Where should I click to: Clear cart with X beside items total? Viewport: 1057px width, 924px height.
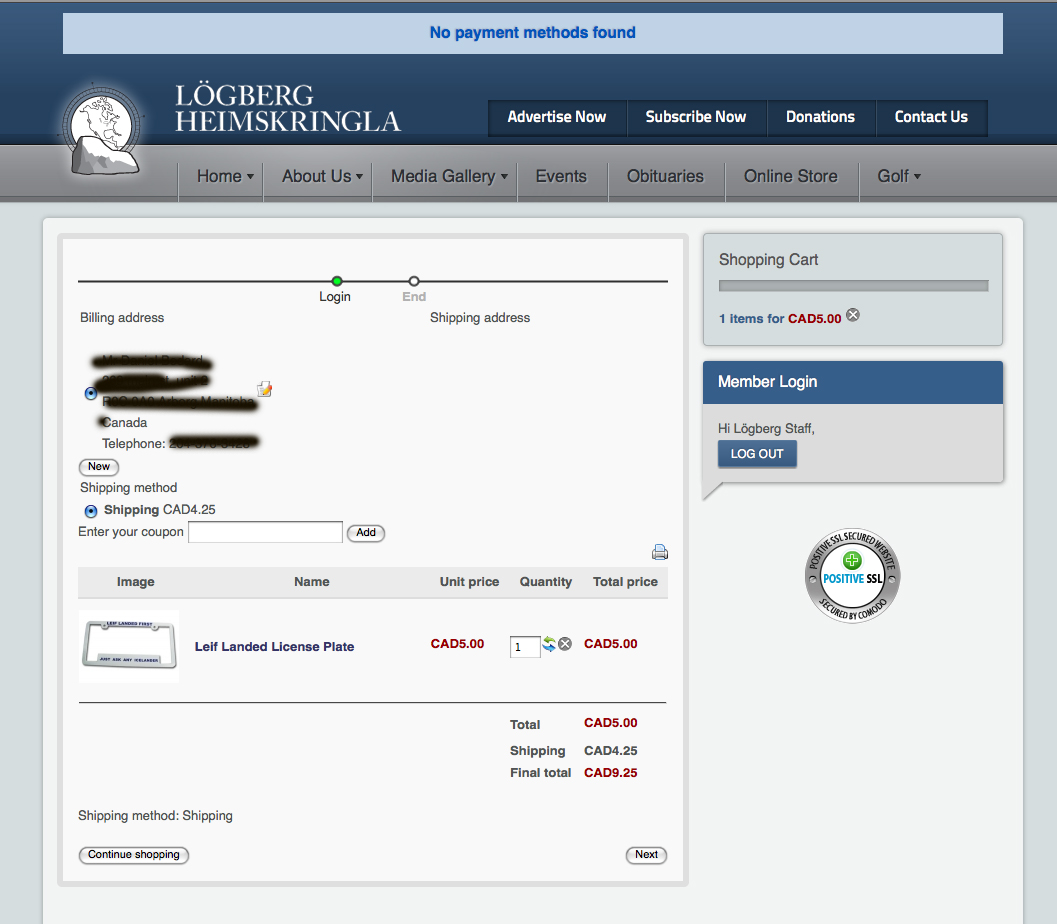[853, 315]
